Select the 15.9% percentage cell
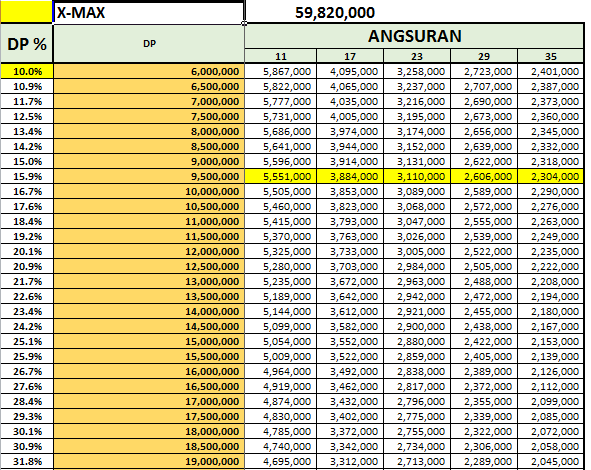Screen dimensions: 591x470 [x=27, y=176]
